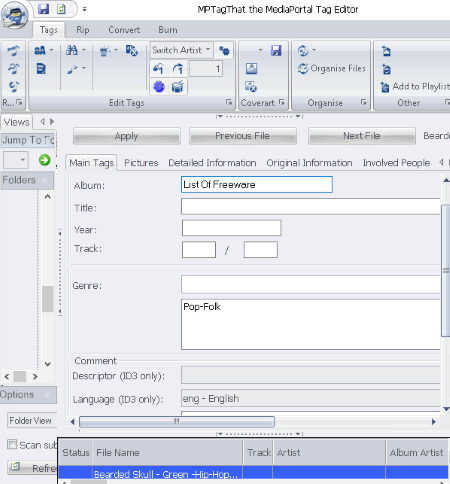The height and width of the screenshot is (484, 450).
Task: Click the Refresh button in Options
Action: click(32, 468)
